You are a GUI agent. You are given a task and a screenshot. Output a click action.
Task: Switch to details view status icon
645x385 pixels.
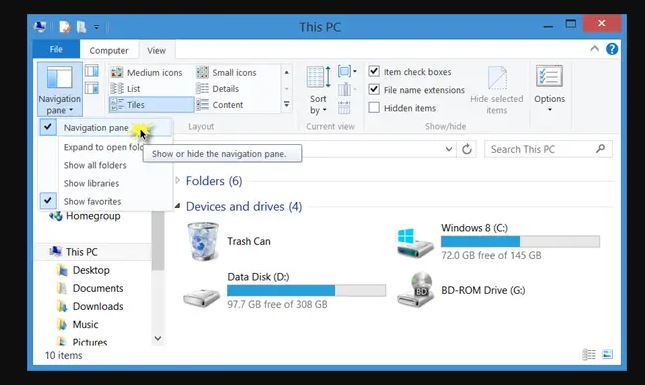[589, 354]
